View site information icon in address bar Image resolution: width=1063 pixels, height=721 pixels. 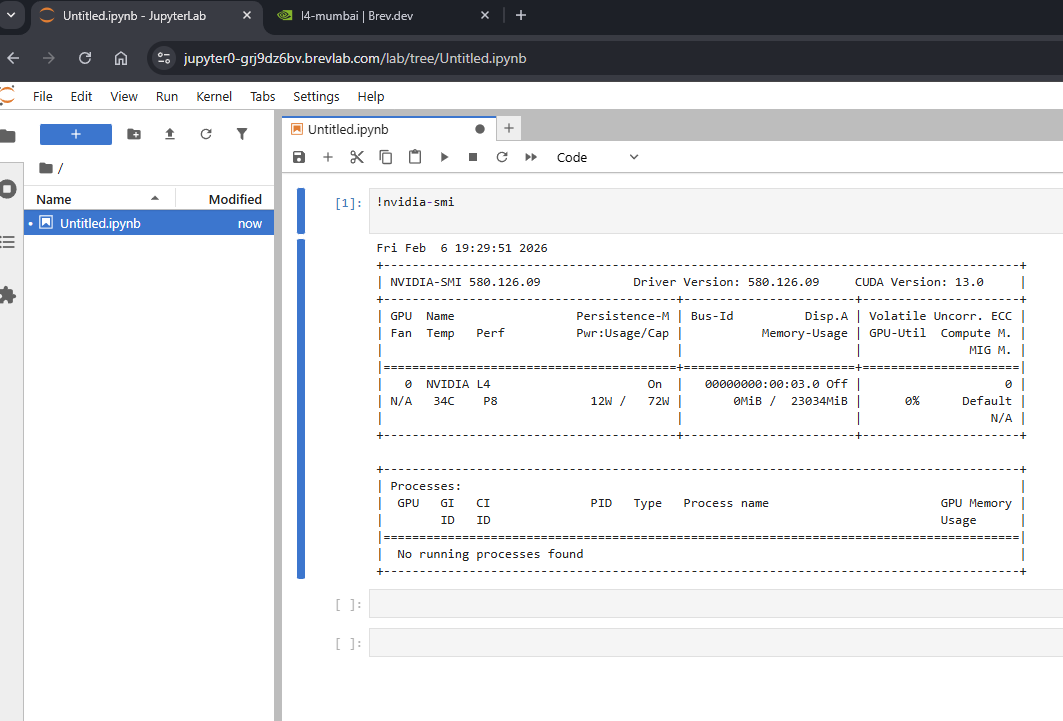[163, 58]
